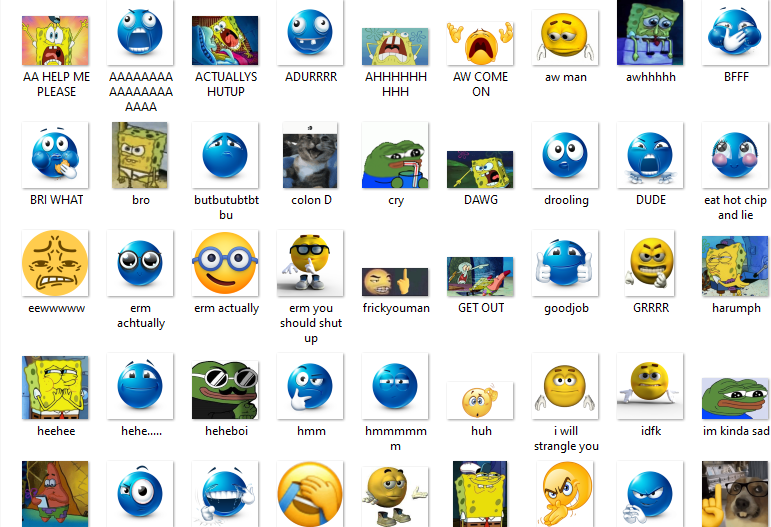Click the 'drooling' blue emoji image
771x527 pixels.
click(x=565, y=155)
